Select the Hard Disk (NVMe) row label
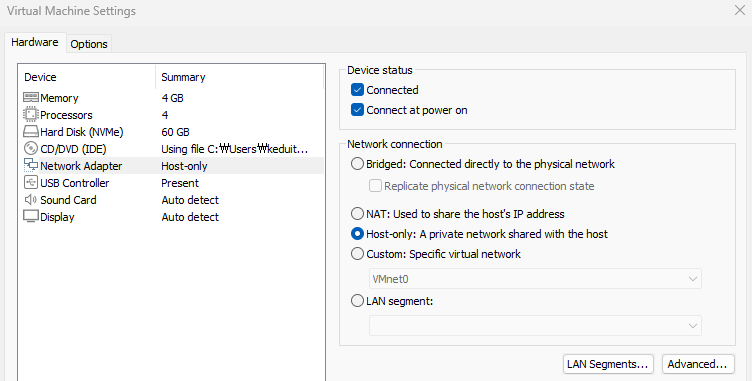The width and height of the screenshot is (752, 381). pyautogui.click(x=82, y=132)
